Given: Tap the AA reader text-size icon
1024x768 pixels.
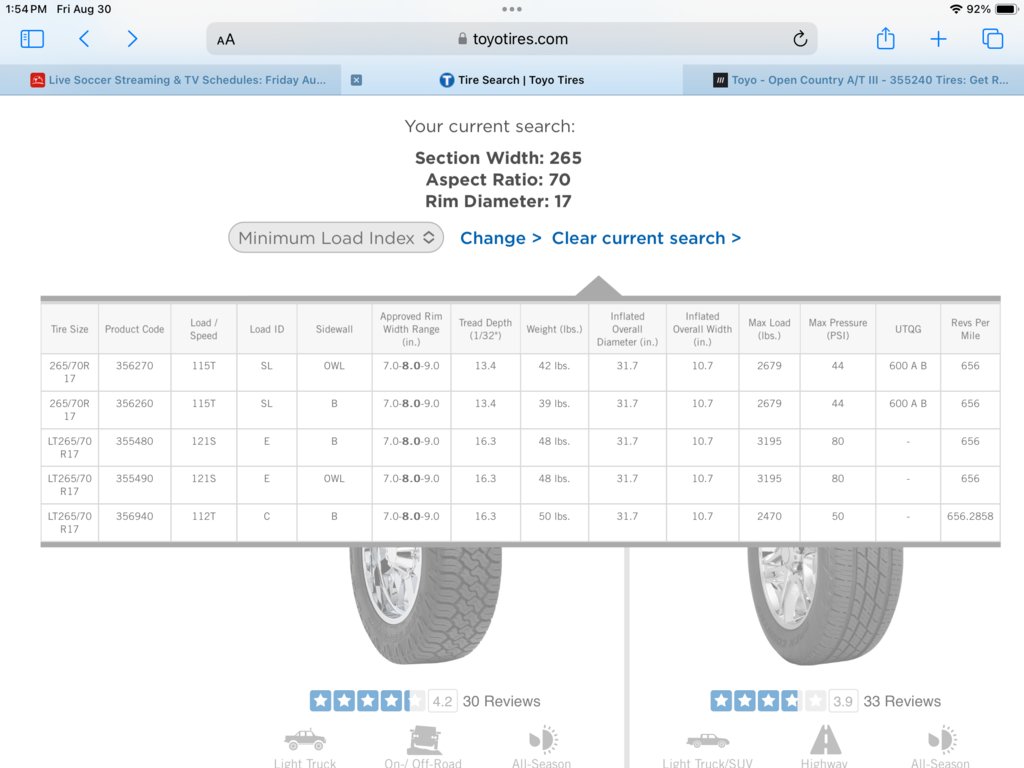Looking at the screenshot, I should [x=226, y=40].
